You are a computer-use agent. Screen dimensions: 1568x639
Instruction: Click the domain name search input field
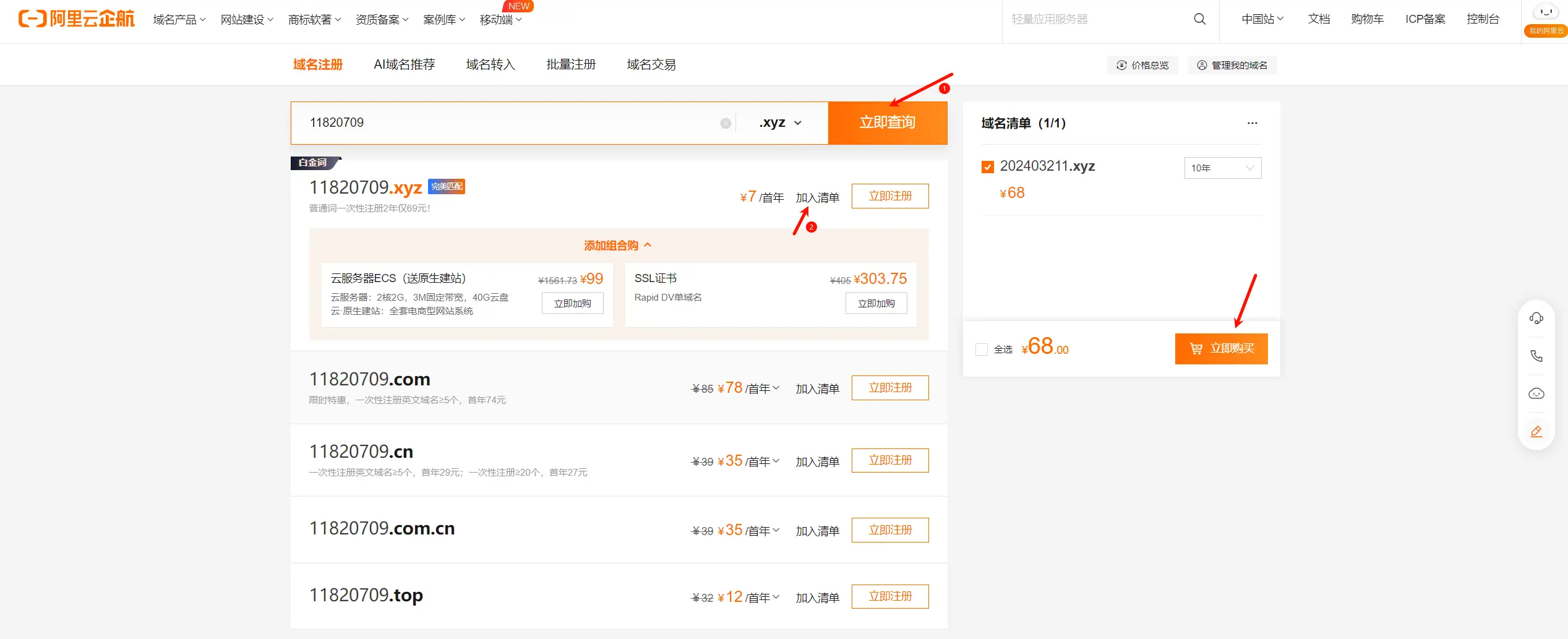pos(507,123)
